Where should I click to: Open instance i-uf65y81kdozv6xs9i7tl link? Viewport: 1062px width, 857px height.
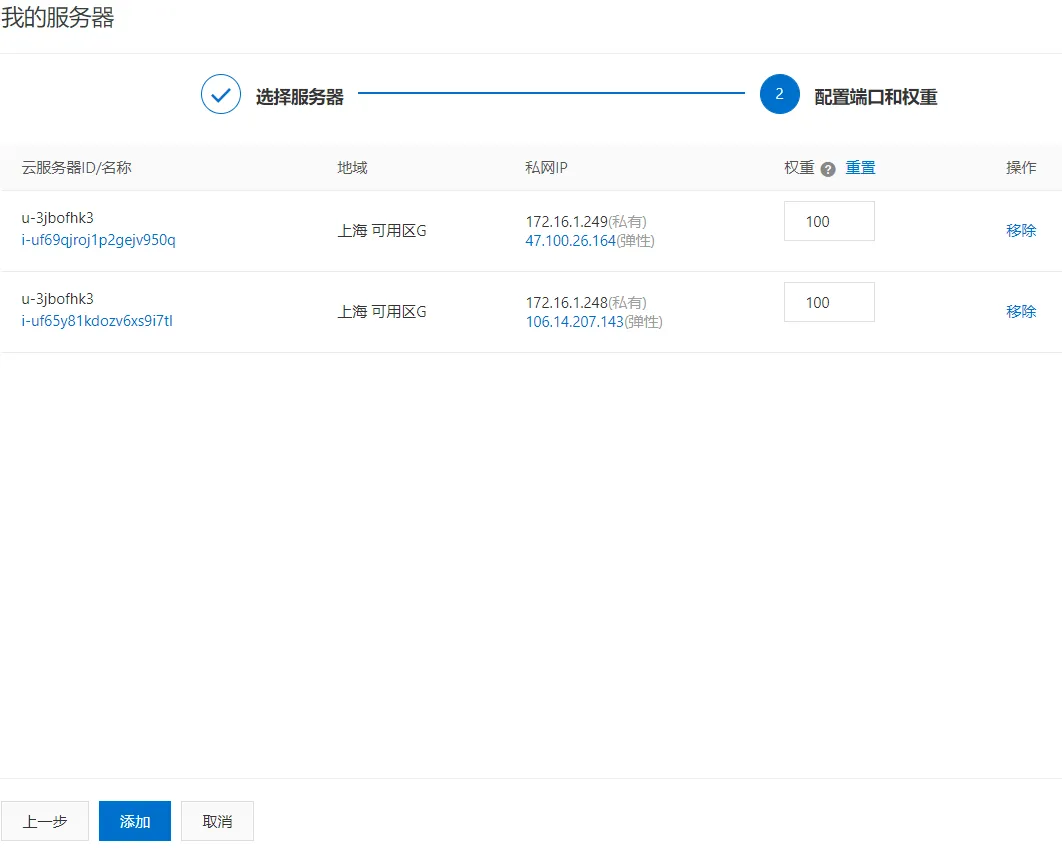pos(97,321)
